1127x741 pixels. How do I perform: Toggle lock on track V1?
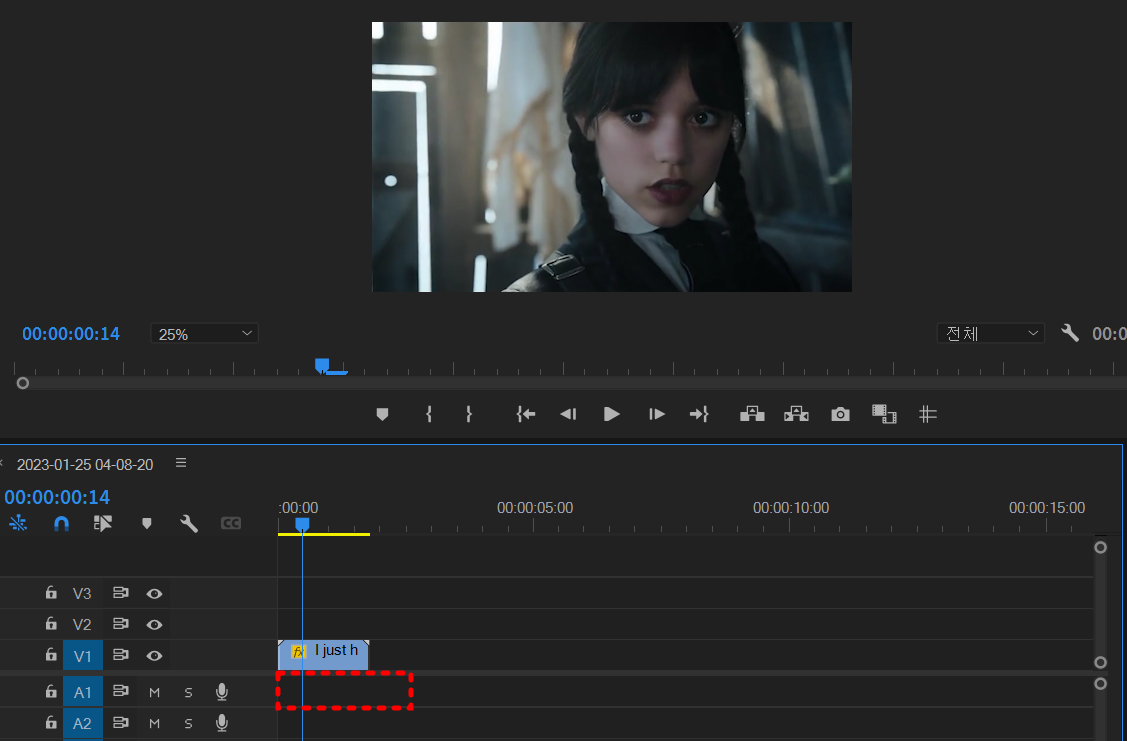tap(50, 654)
